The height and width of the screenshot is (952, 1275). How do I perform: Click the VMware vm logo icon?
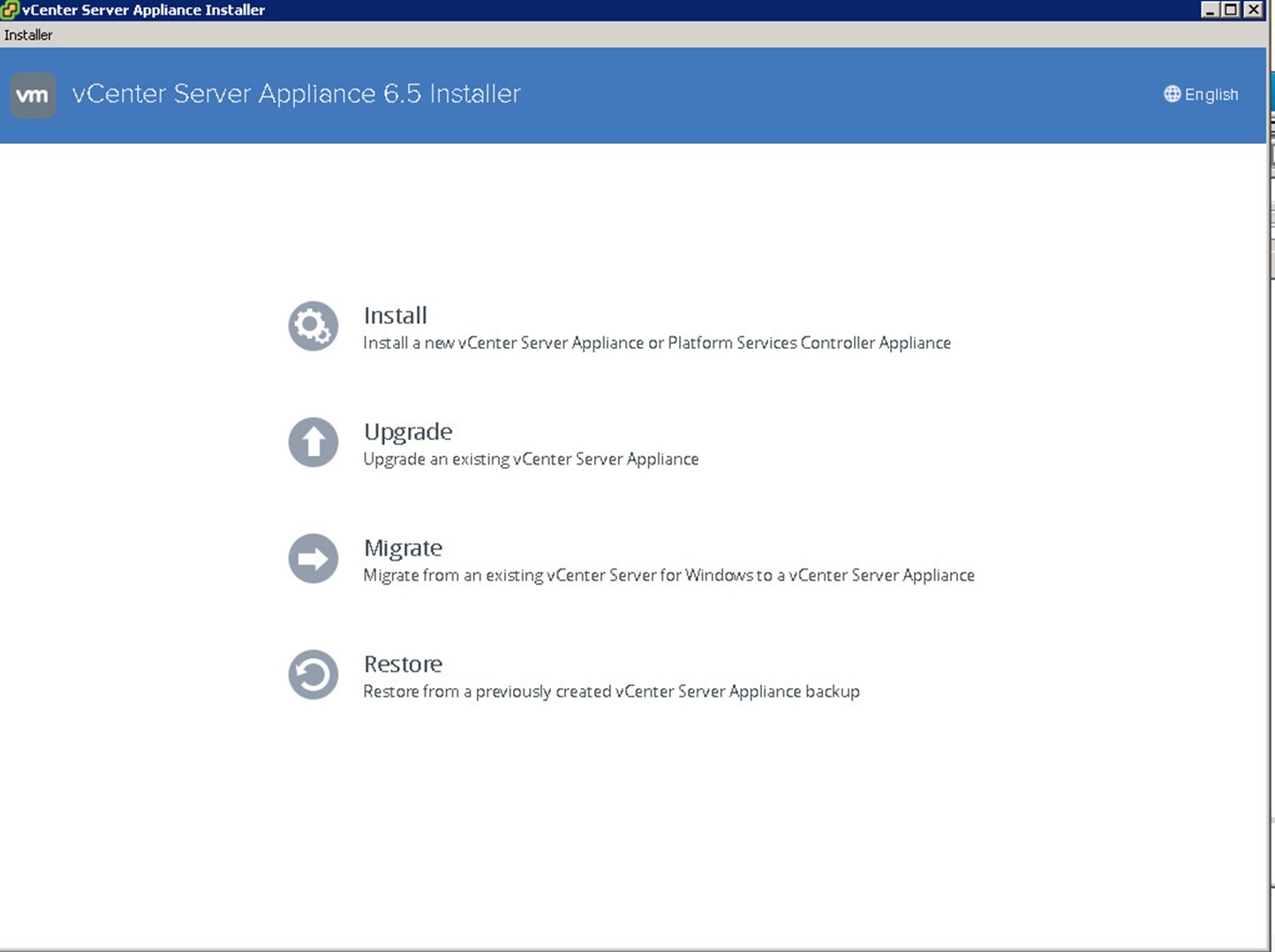(x=33, y=95)
